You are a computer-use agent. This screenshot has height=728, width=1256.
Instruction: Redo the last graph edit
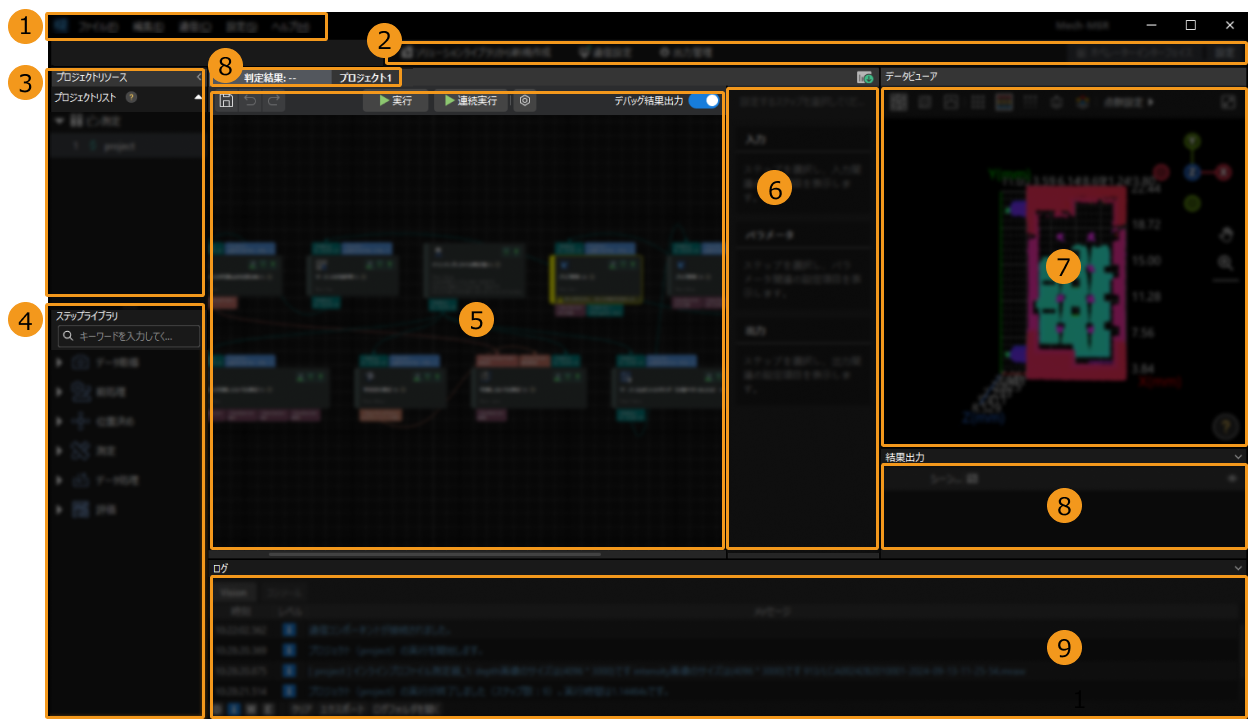click(x=274, y=100)
